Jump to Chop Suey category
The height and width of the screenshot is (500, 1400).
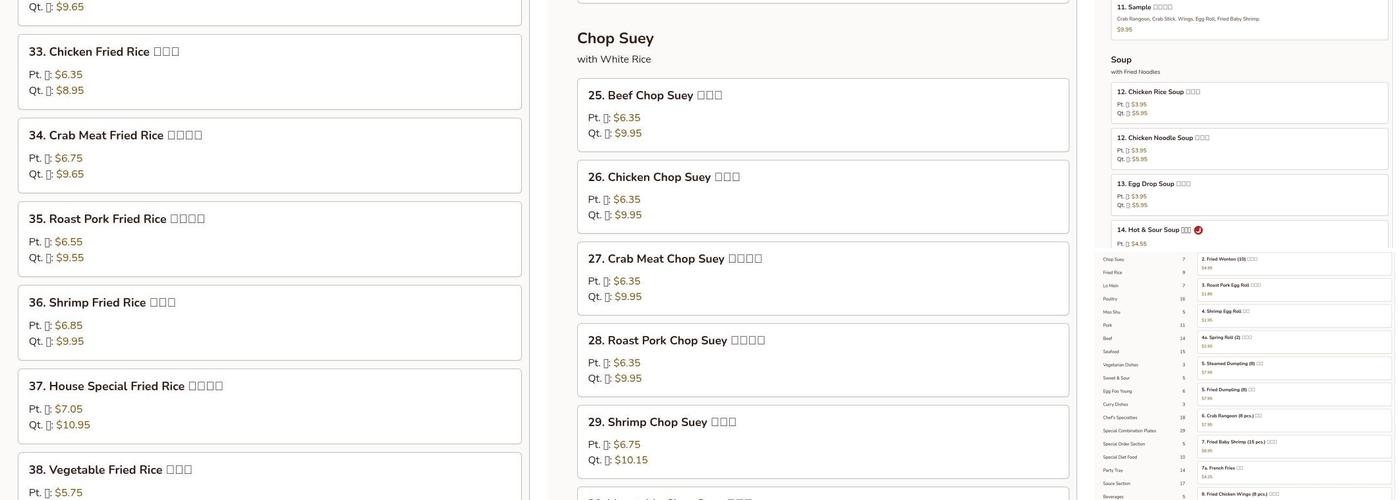tap(1113, 259)
